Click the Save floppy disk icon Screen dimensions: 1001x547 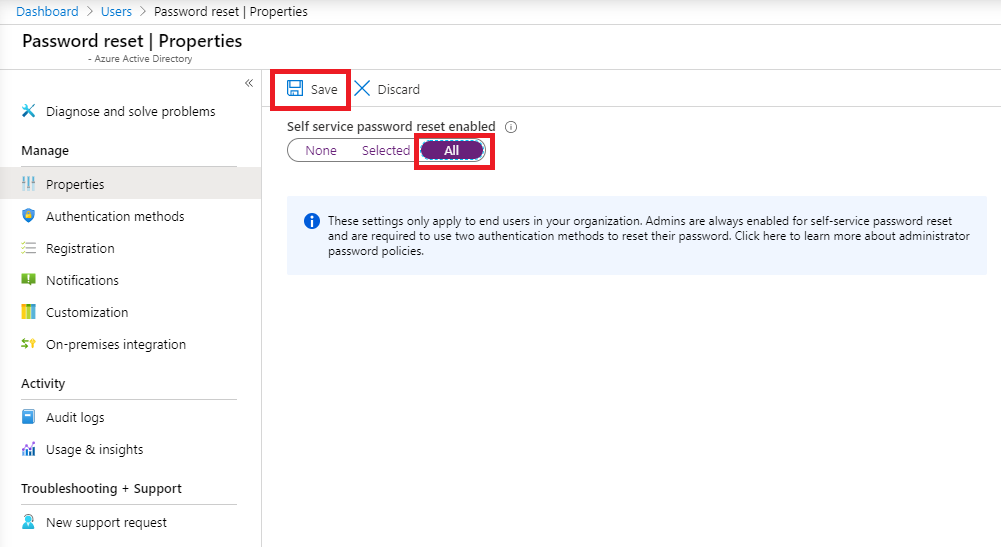[x=295, y=89]
